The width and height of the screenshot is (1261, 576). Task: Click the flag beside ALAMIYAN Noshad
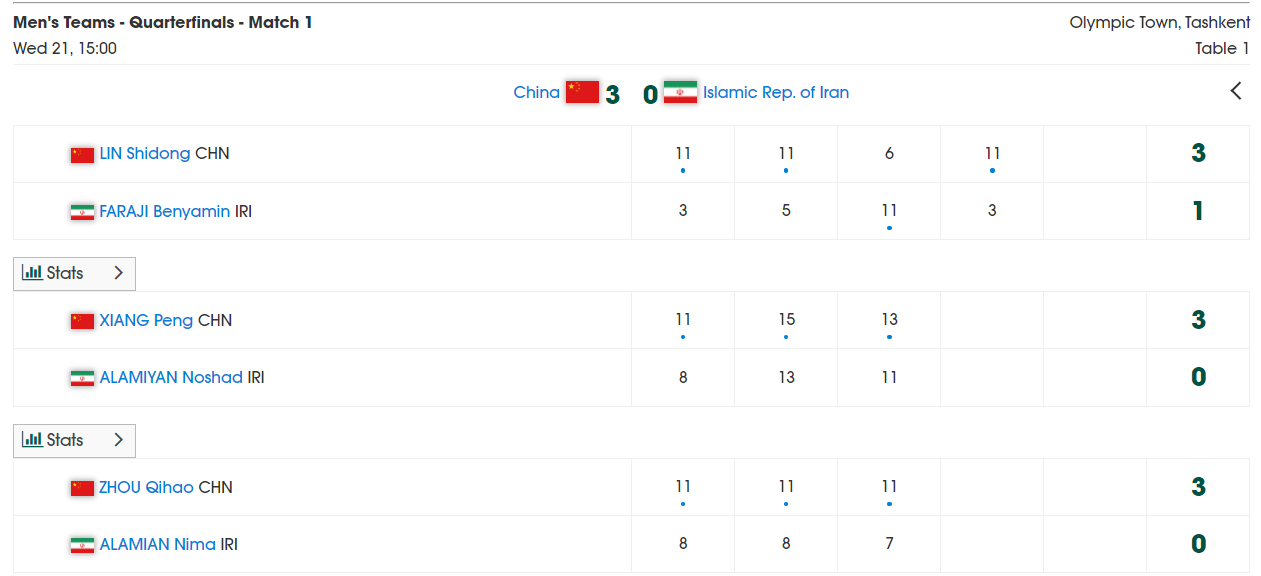pyautogui.click(x=82, y=378)
